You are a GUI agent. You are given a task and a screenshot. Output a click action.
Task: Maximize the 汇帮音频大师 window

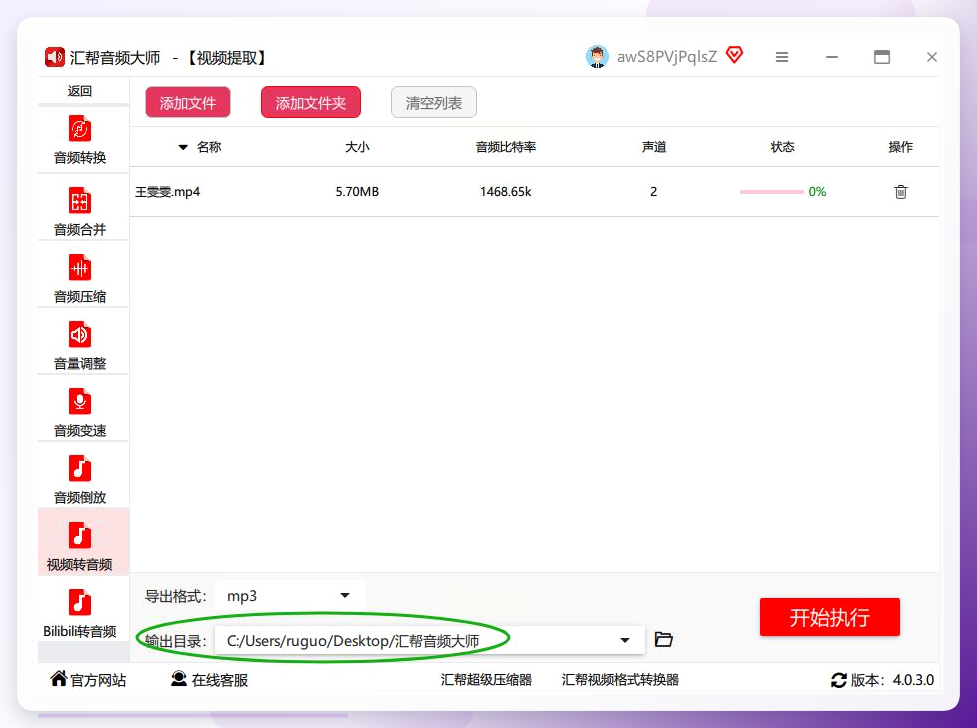(x=882, y=57)
